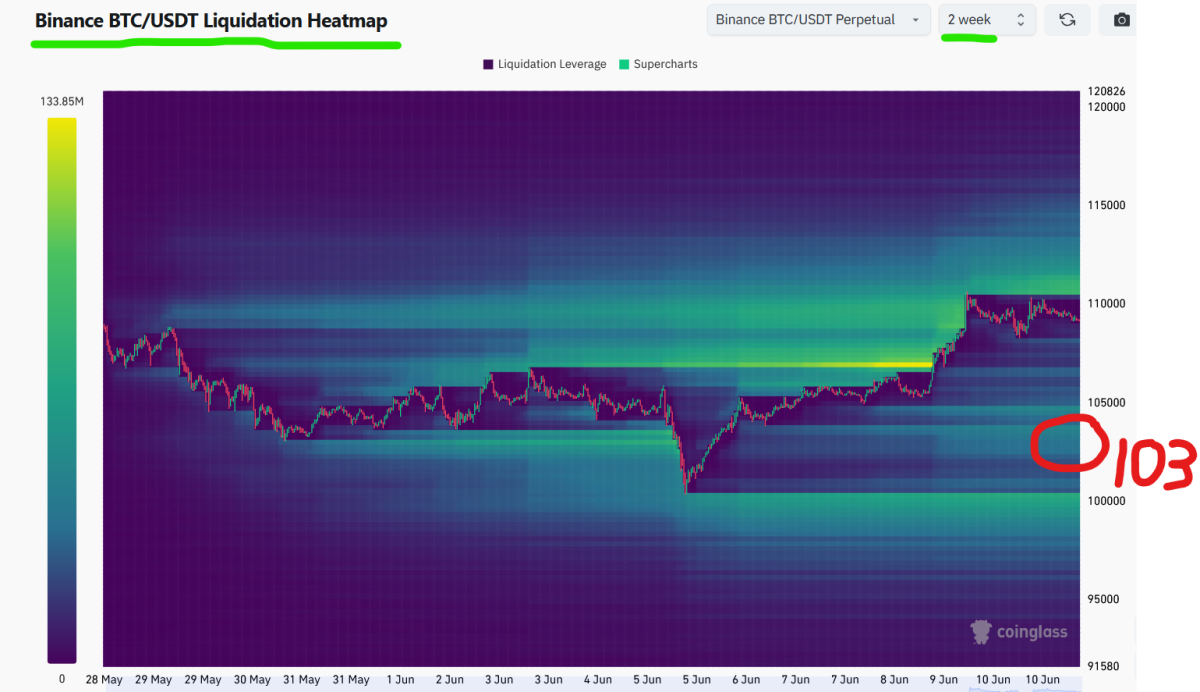The height and width of the screenshot is (692, 1200).
Task: Click the 8 Jun date axis label
Action: (894, 679)
